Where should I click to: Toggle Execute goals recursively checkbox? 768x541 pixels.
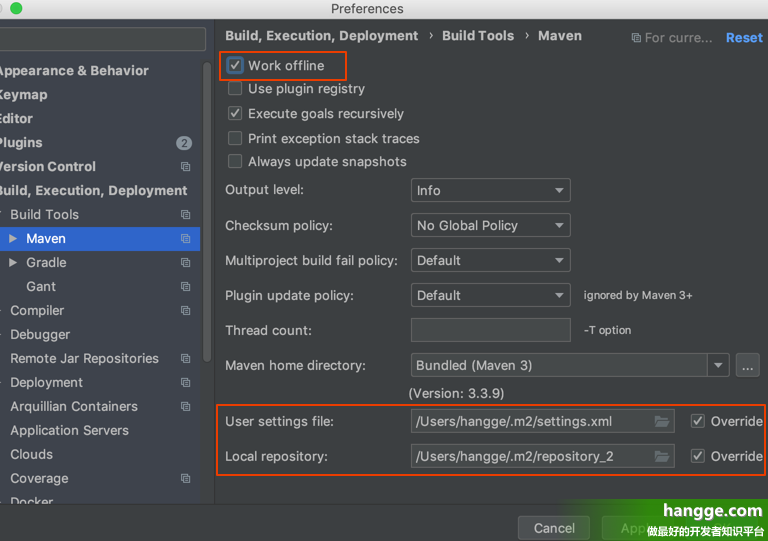(235, 114)
